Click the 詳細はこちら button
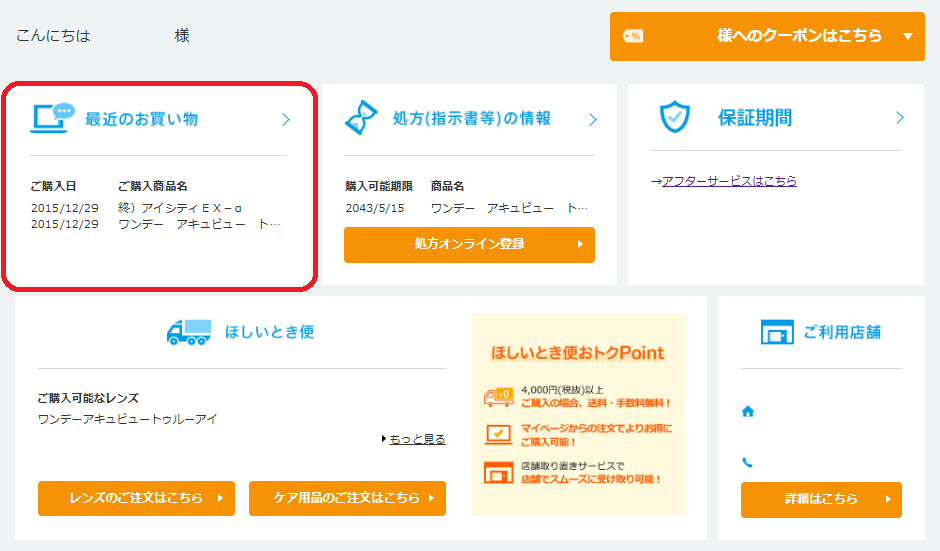This screenshot has height=551, width=940. 821,499
